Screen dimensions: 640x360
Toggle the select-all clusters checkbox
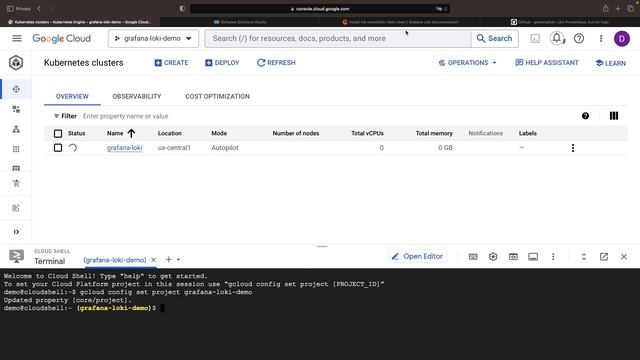(58, 133)
